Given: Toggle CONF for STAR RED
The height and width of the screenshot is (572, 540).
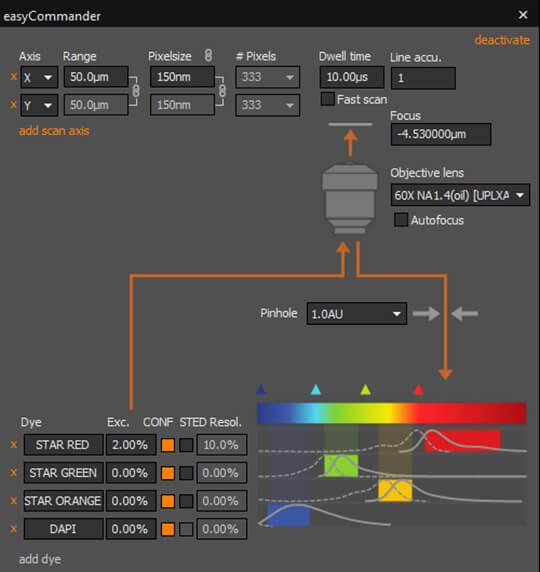Looking at the screenshot, I should pos(168,445).
